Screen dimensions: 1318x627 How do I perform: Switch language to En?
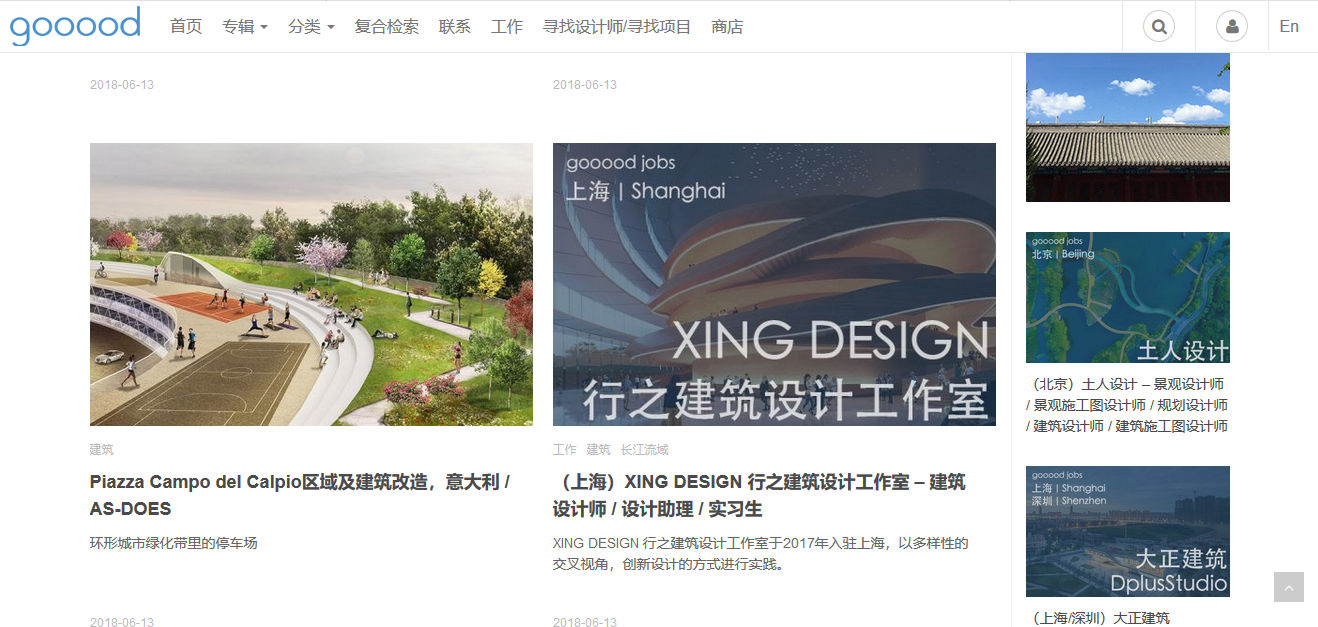1289,27
